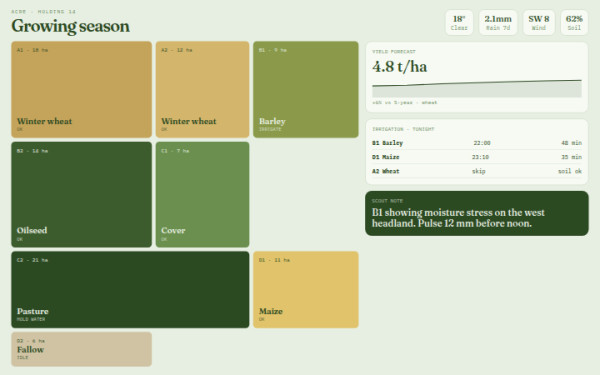600x375 pixels.
Task: Select the Fallow field tile
Action: coord(82,349)
